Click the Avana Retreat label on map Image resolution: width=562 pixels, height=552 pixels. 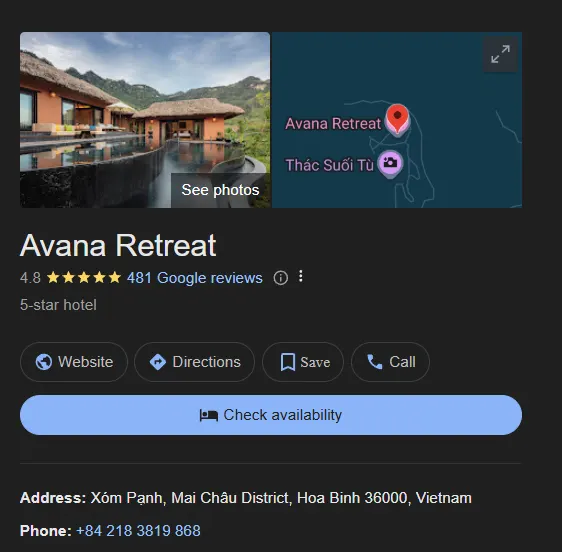tap(333, 124)
